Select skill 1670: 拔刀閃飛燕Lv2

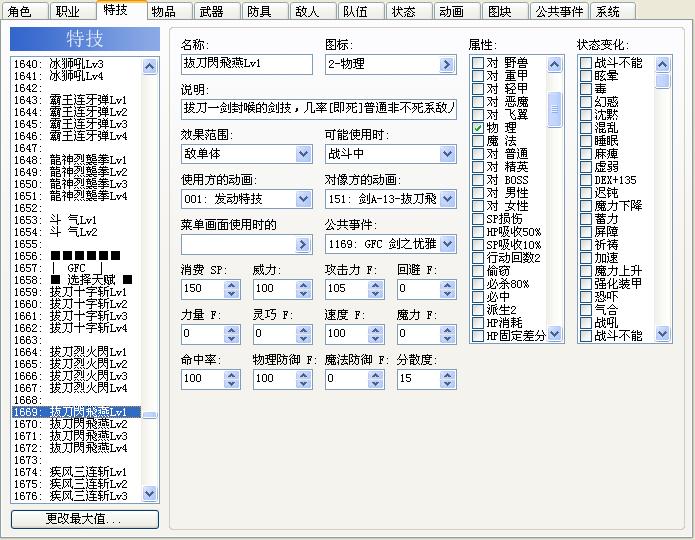[76, 424]
